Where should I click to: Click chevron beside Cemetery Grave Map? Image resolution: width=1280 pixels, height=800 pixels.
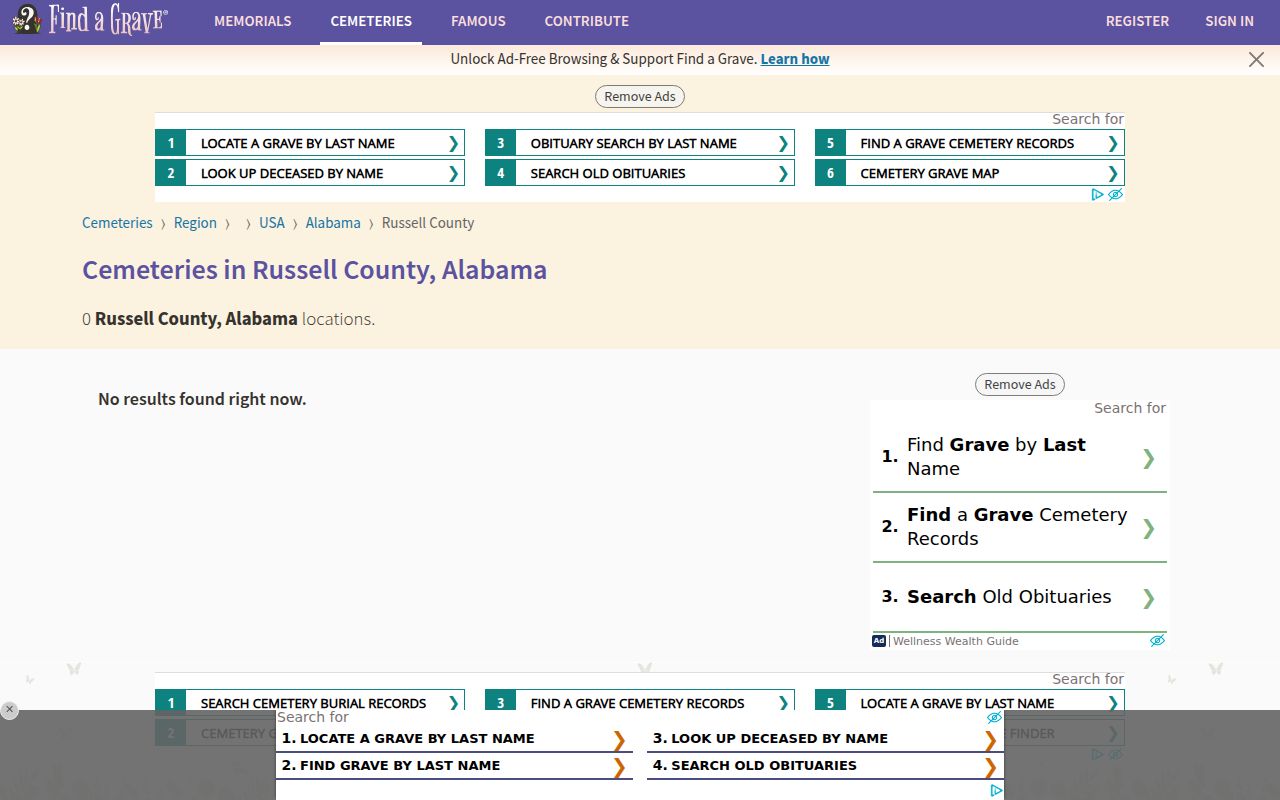[x=1113, y=173]
